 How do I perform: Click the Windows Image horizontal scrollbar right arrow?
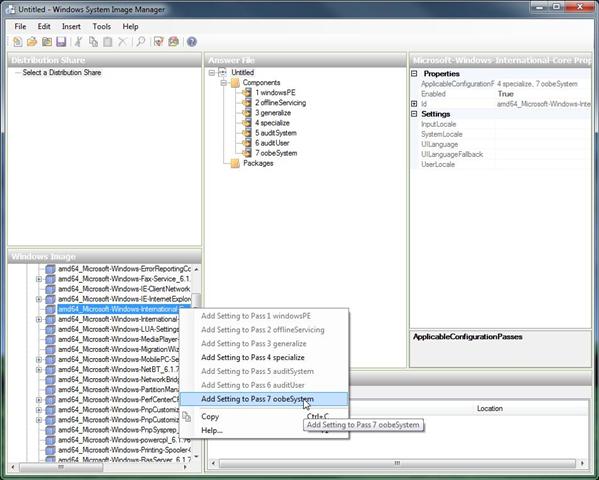coord(186,467)
